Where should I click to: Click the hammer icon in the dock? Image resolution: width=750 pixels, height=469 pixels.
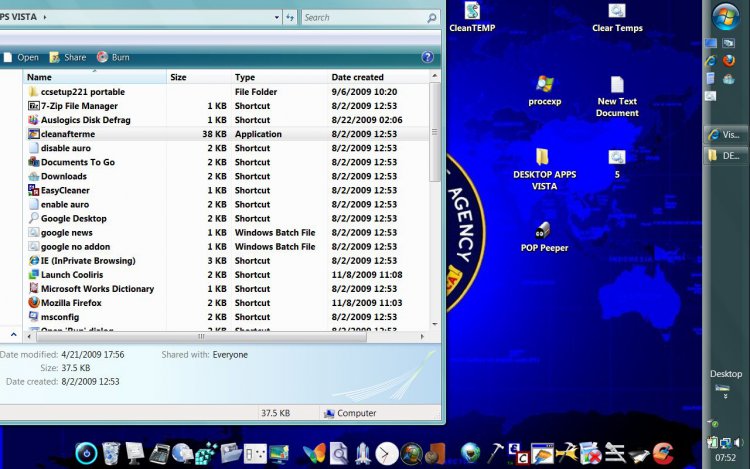pos(495,453)
